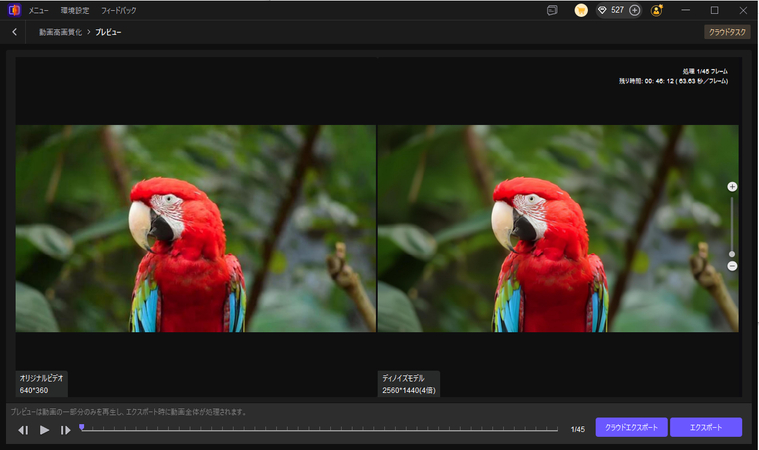This screenshot has width=759, height=450.
Task: Zoom in with the plus icon
Action: [x=732, y=187]
